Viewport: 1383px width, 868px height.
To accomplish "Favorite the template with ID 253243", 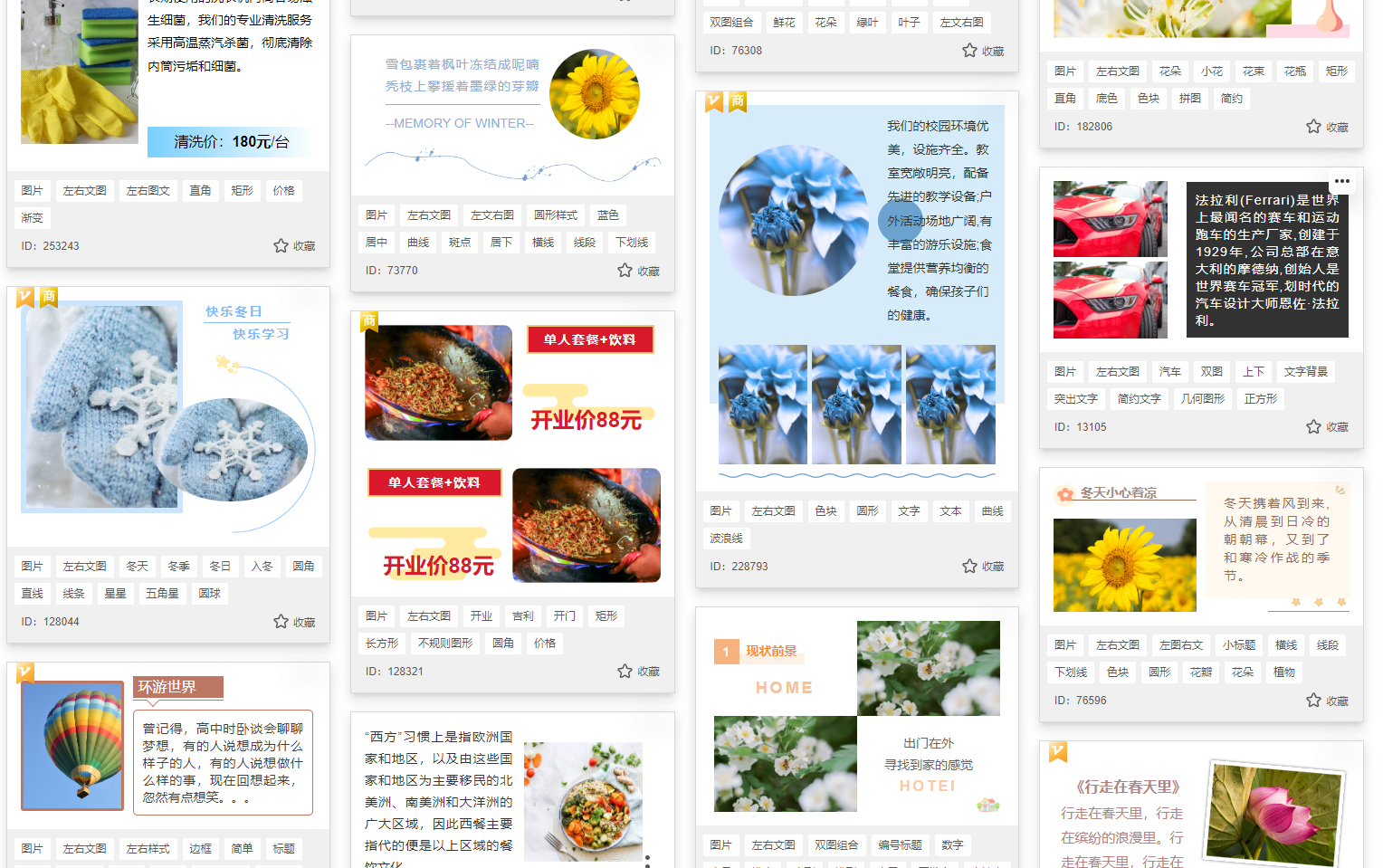I will 281,246.
